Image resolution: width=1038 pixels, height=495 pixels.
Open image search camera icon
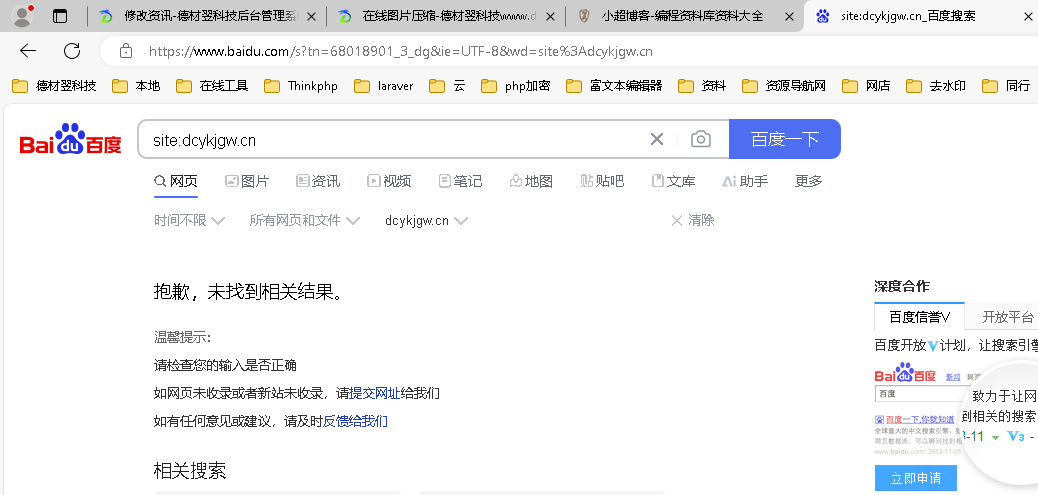pyautogui.click(x=700, y=139)
